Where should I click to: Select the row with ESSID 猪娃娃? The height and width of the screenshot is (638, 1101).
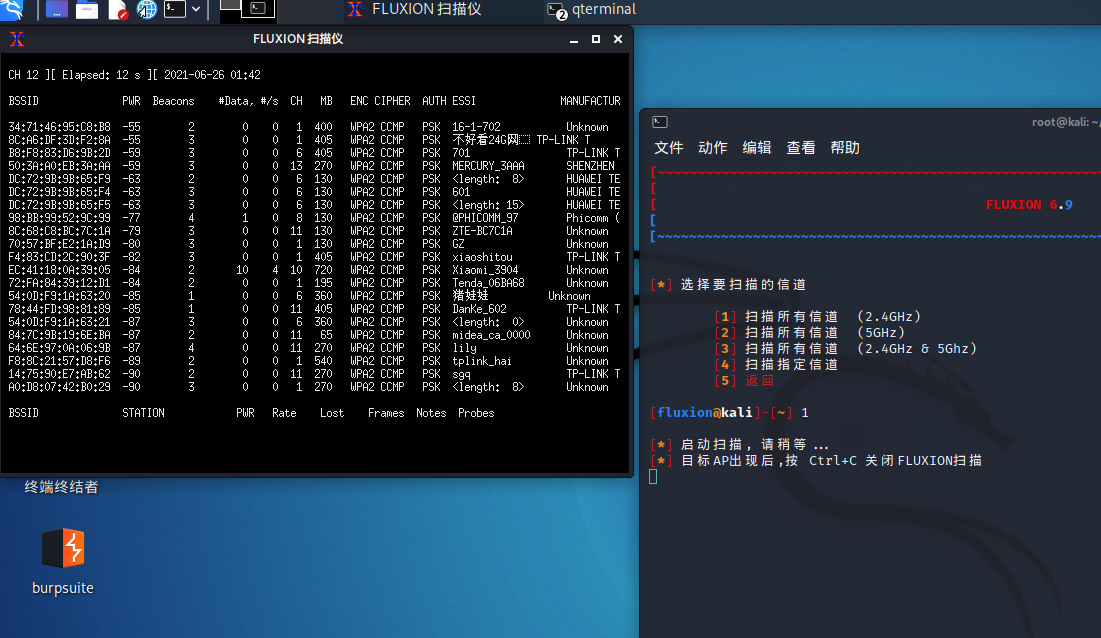click(x=315, y=296)
